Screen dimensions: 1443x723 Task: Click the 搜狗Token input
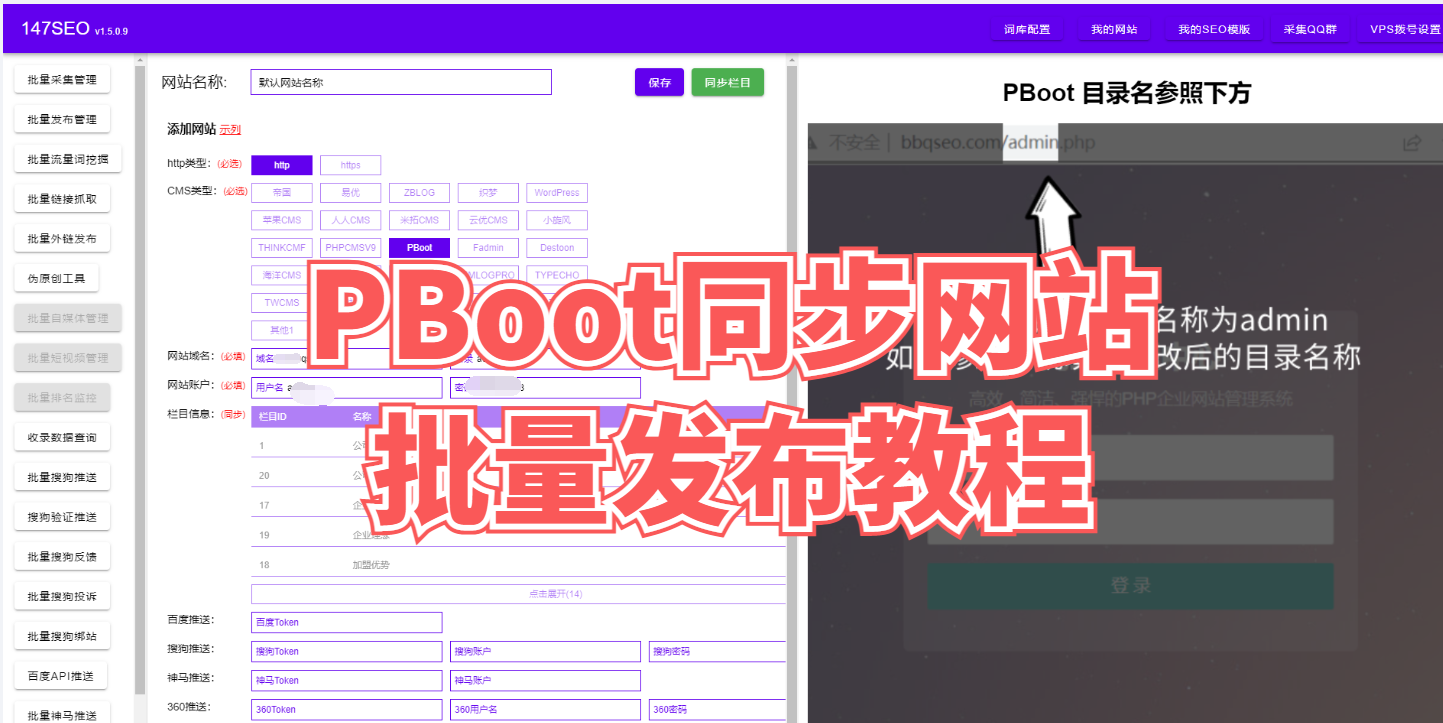tap(346, 651)
